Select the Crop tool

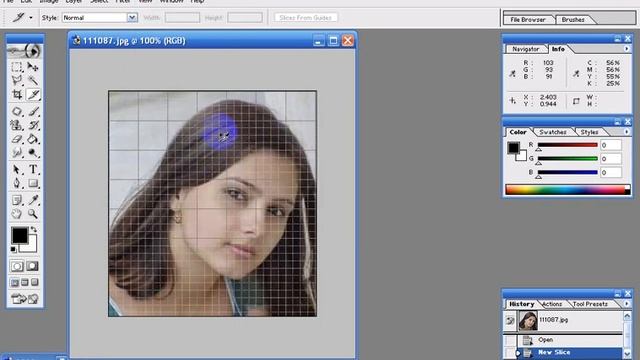[17, 95]
